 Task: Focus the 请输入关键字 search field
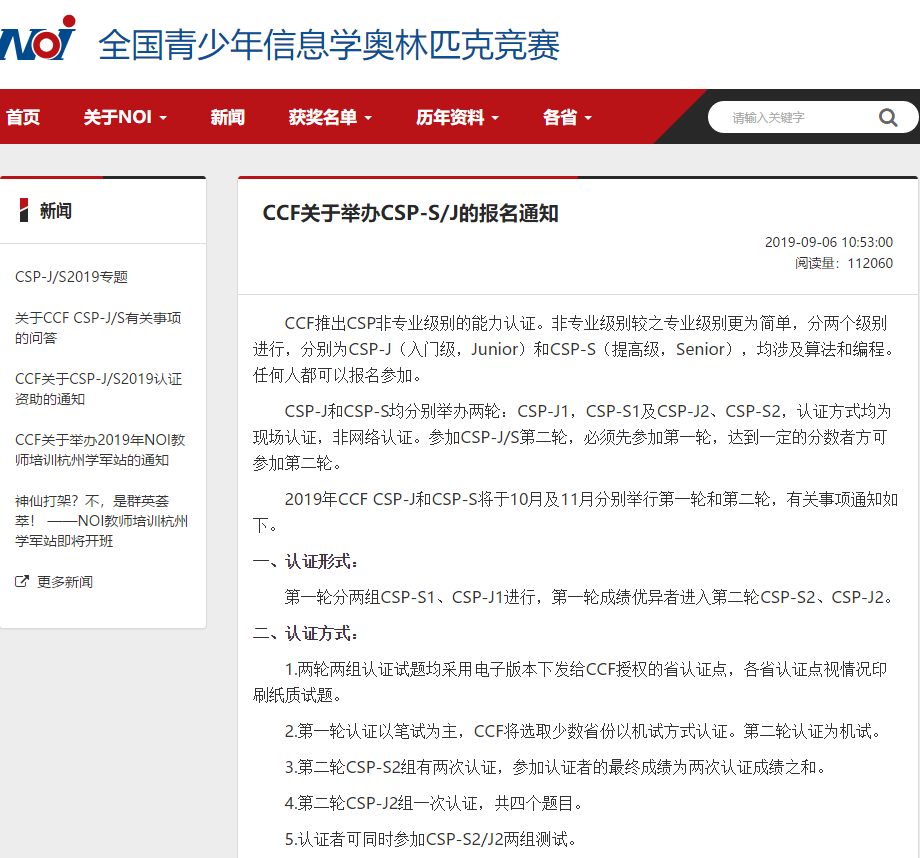[x=813, y=117]
